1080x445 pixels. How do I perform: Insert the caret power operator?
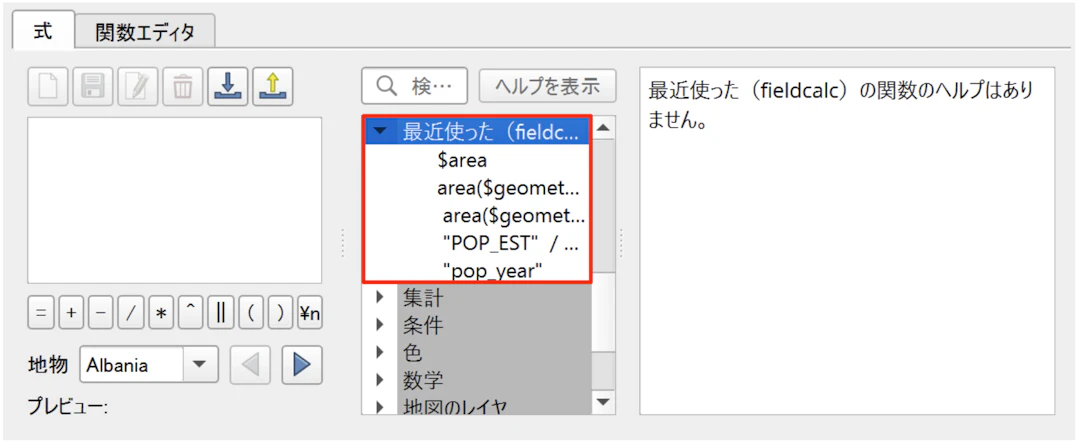pos(191,313)
